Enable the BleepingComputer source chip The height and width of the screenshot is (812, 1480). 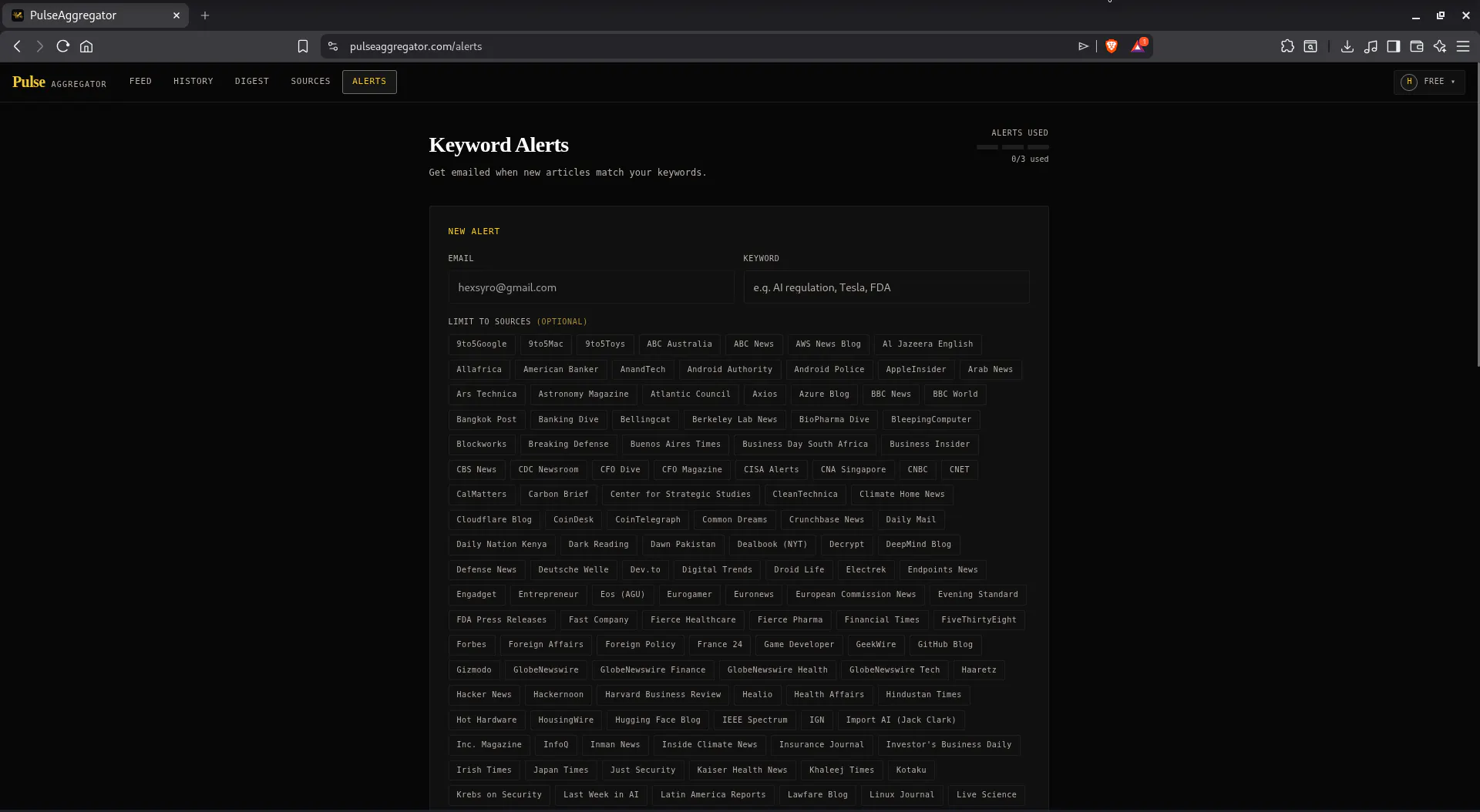(x=931, y=420)
